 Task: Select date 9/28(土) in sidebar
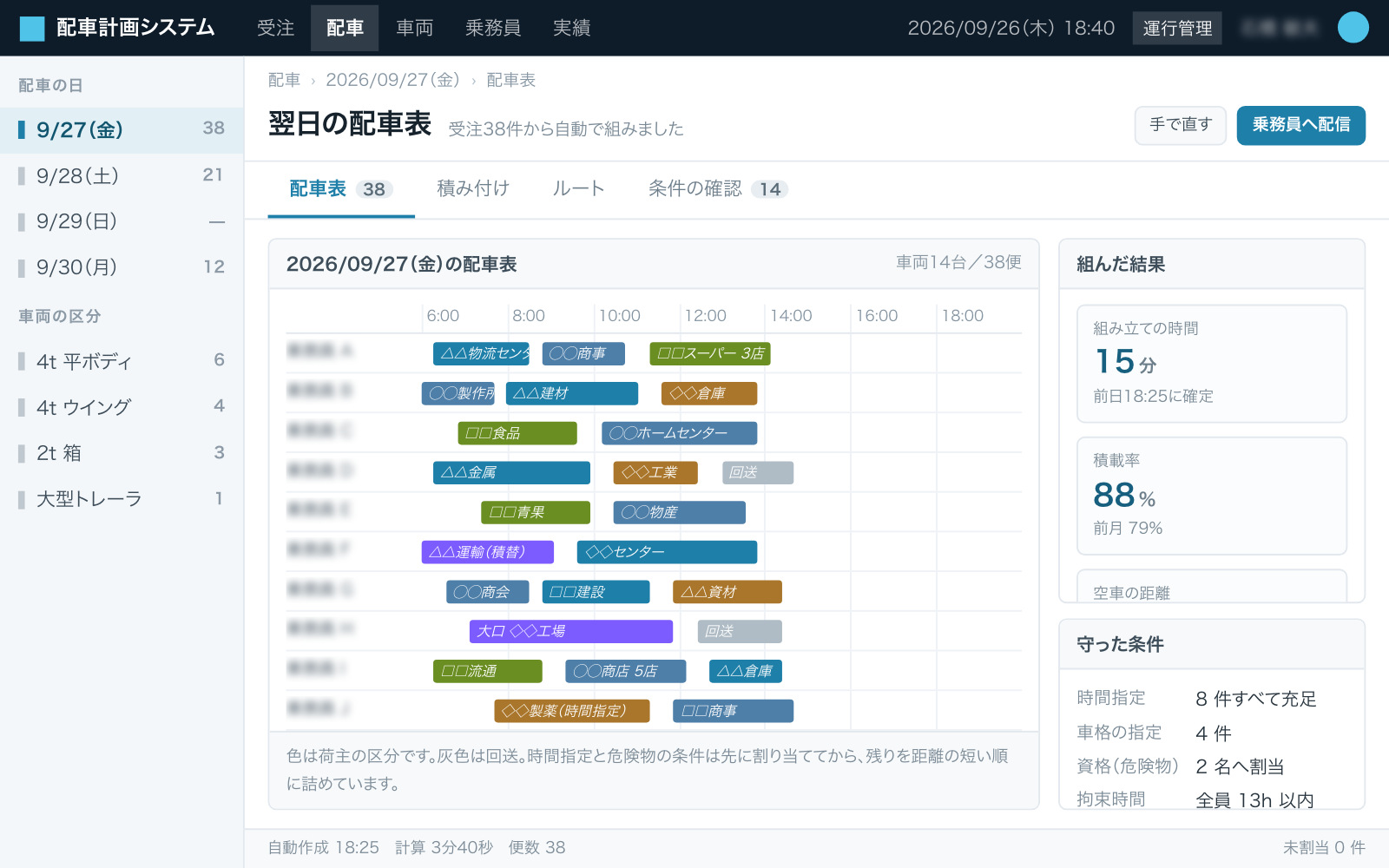[122, 176]
